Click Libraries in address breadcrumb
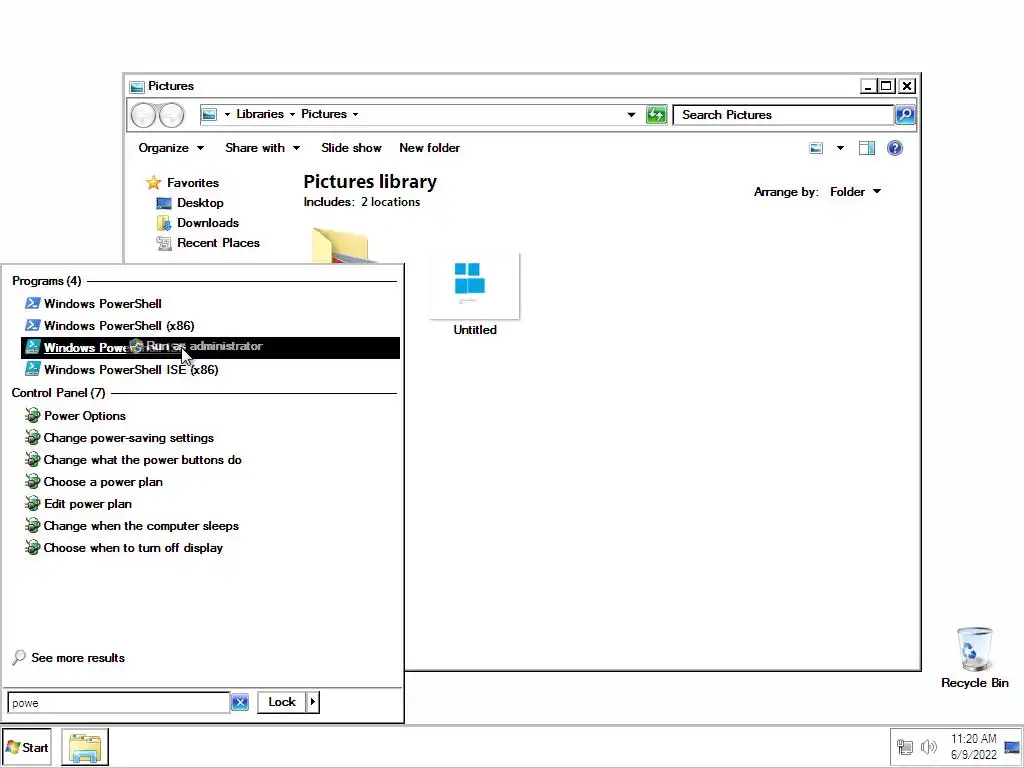The width and height of the screenshot is (1024, 768). [x=260, y=114]
